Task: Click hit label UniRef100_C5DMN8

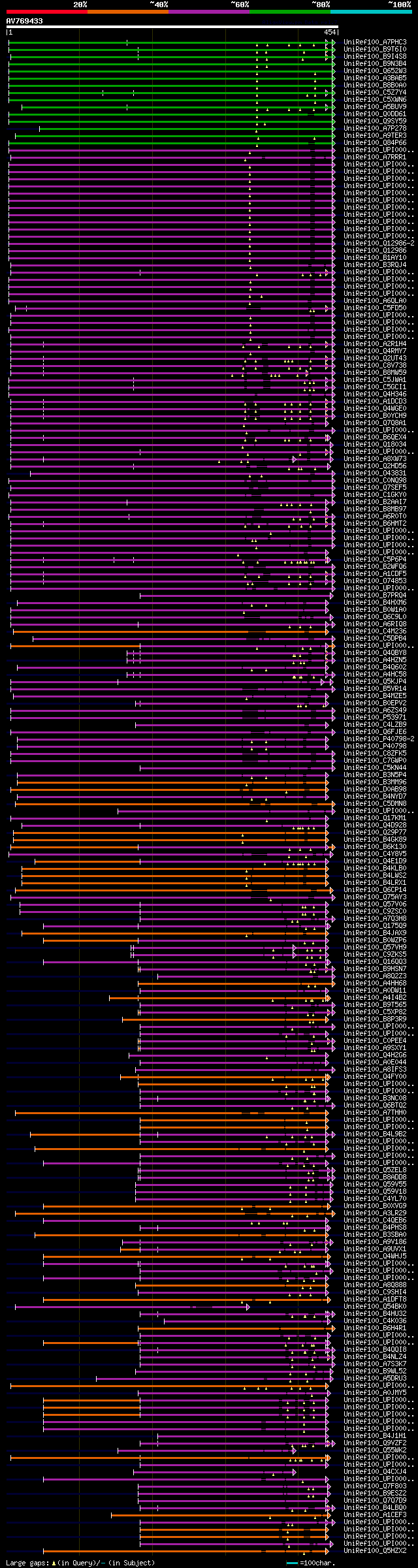Action: 375,803
